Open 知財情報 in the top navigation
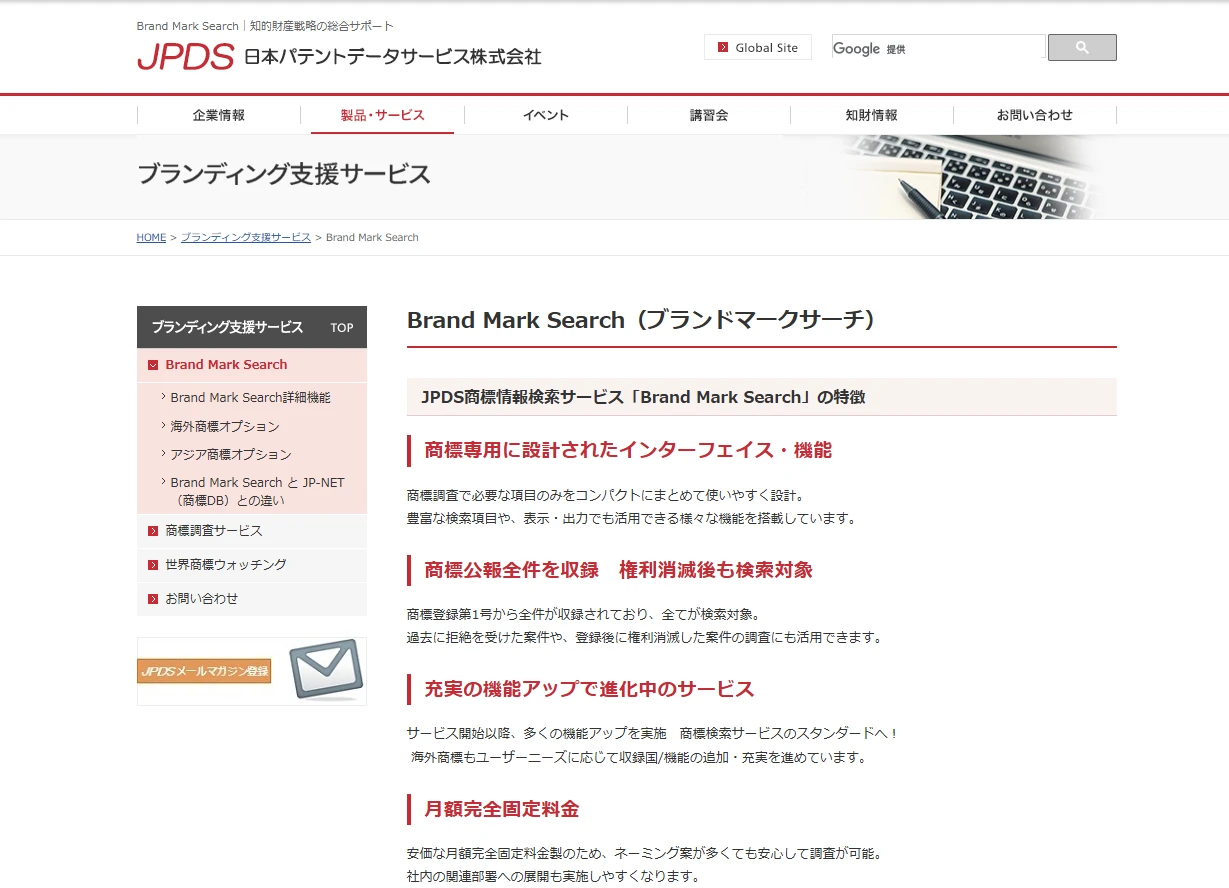The height and width of the screenshot is (888, 1229). (x=871, y=116)
